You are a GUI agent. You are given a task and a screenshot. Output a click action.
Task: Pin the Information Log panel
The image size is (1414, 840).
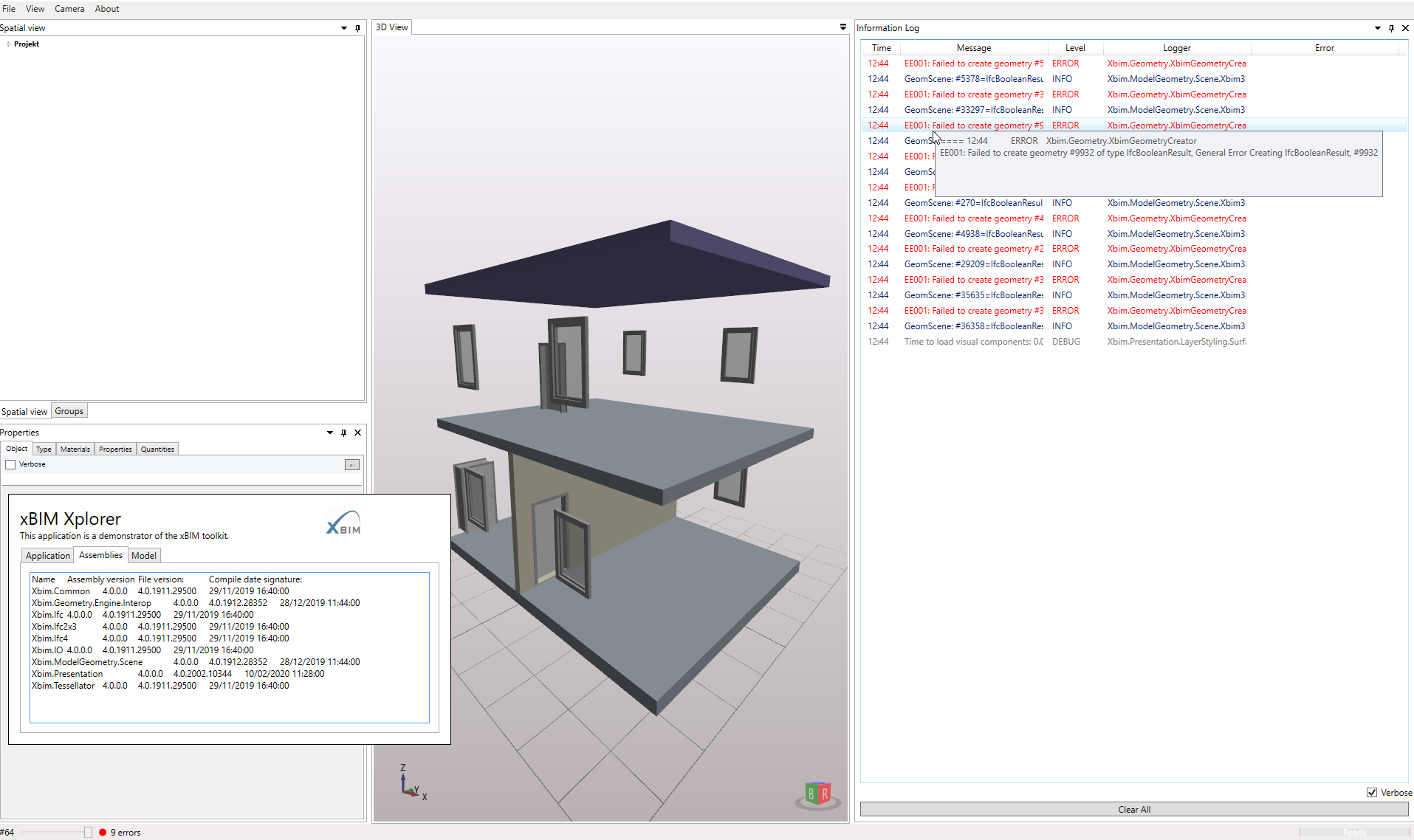pos(1391,28)
